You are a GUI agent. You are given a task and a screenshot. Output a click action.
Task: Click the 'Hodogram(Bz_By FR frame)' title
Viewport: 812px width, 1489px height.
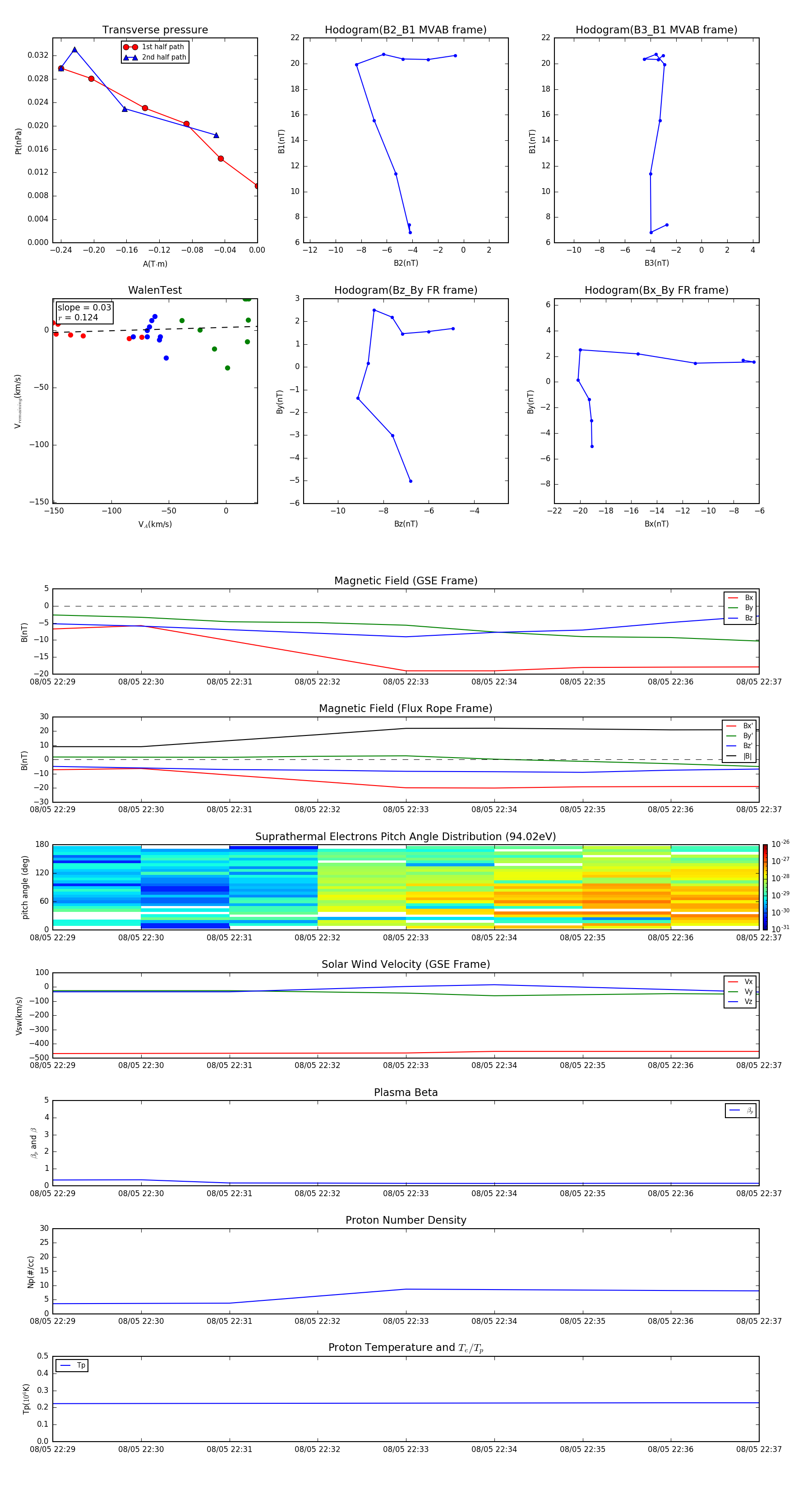pyautogui.click(x=406, y=290)
